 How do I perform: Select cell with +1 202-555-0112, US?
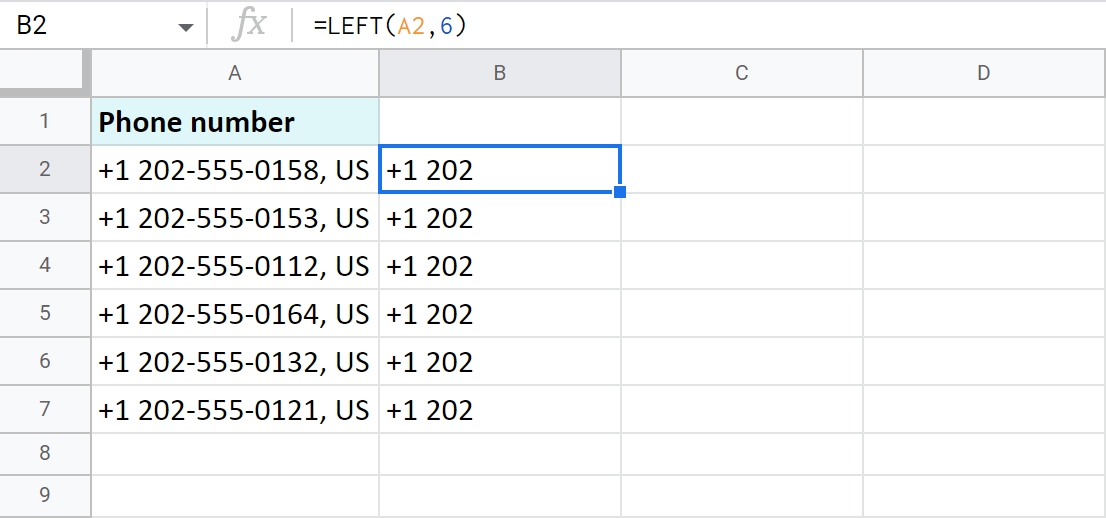coord(235,266)
